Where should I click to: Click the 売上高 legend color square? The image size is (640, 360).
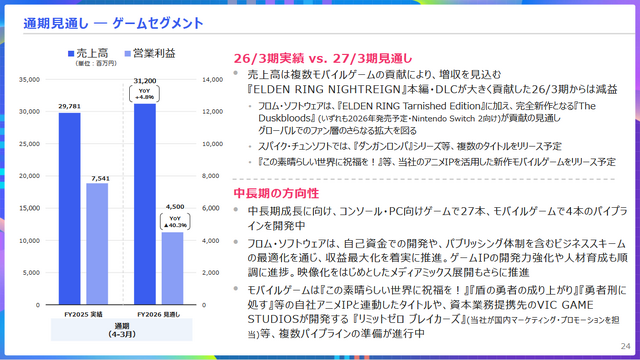click(x=71, y=53)
